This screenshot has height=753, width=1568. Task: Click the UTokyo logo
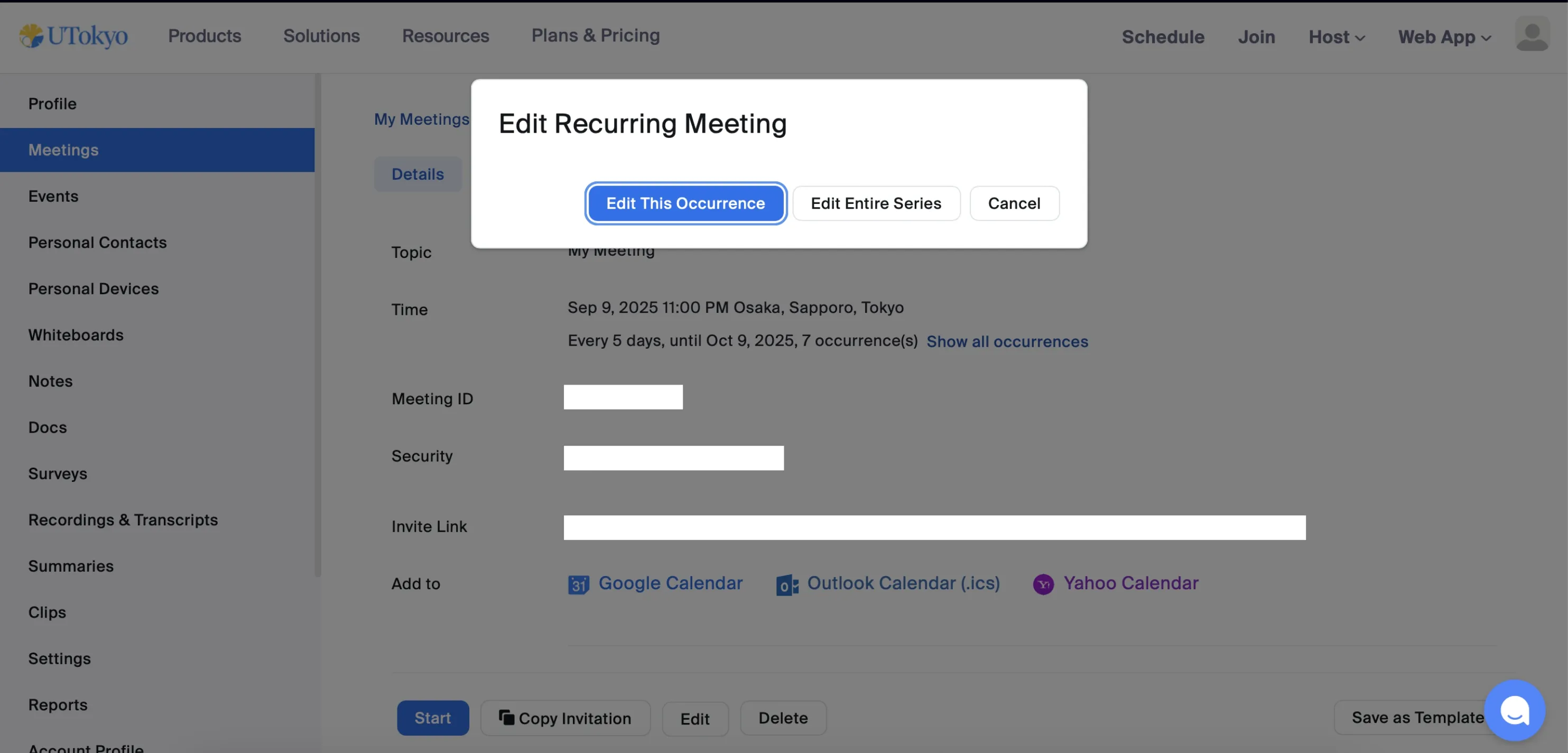(x=73, y=36)
